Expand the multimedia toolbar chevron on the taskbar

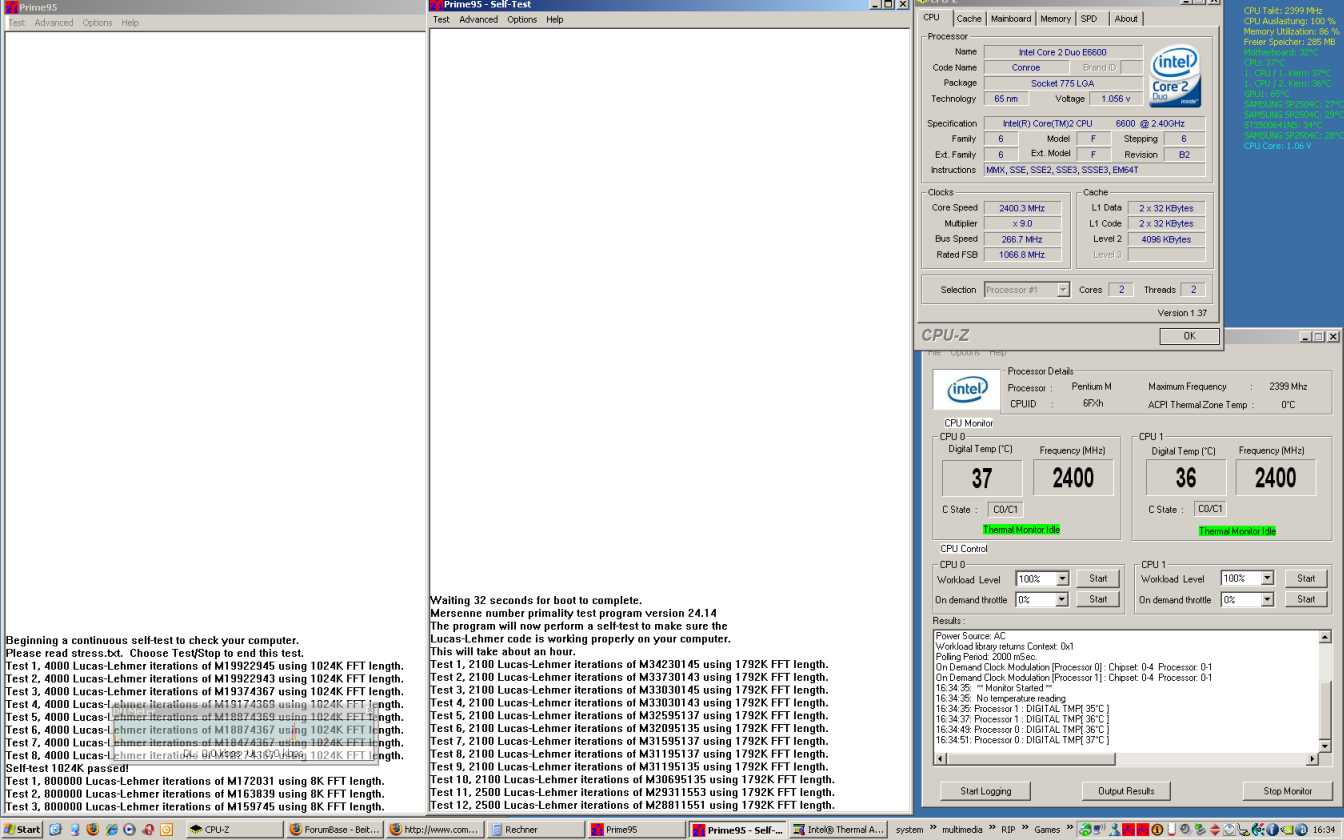(991, 828)
